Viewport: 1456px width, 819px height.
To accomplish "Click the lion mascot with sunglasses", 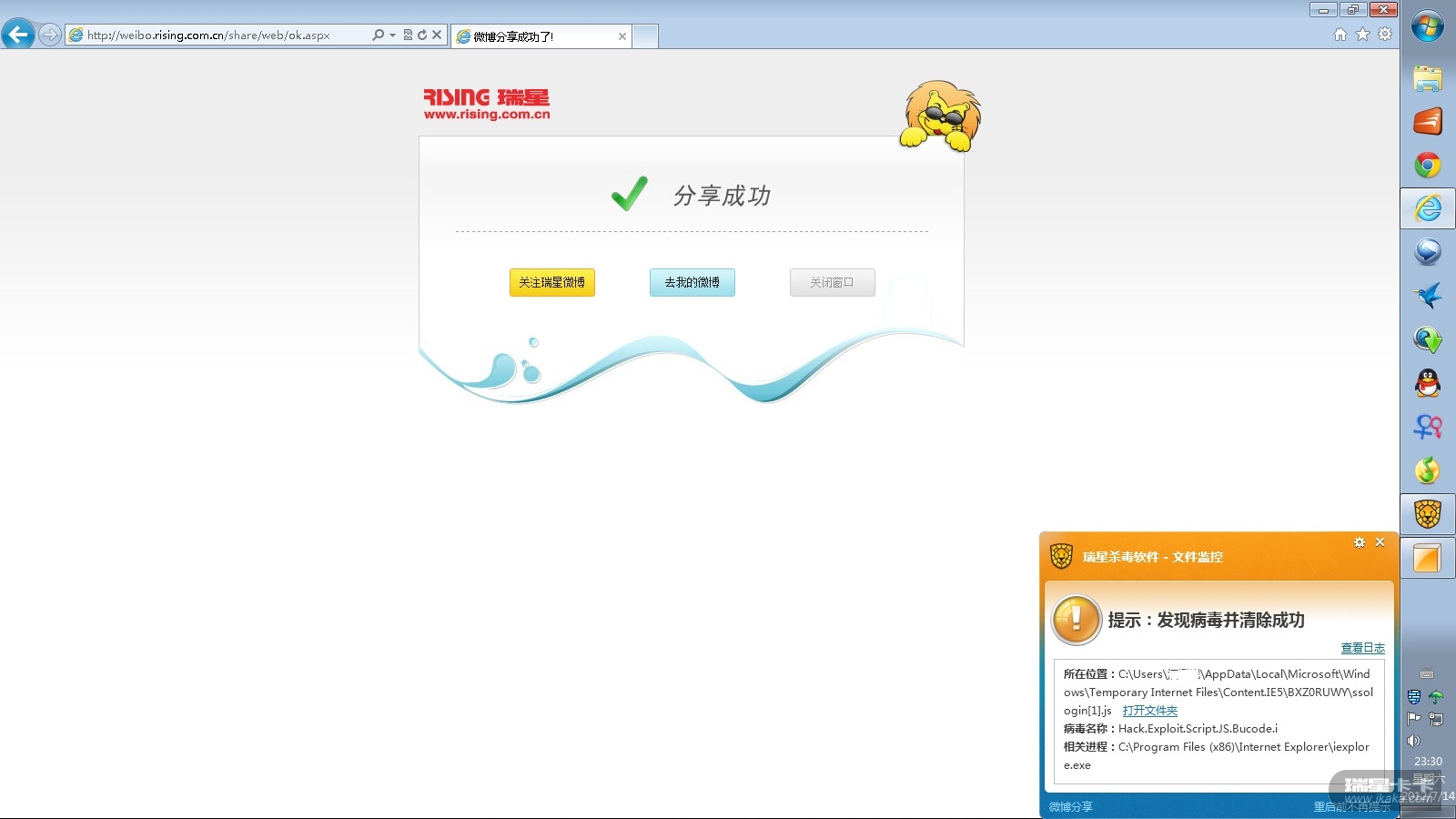I will point(941,115).
